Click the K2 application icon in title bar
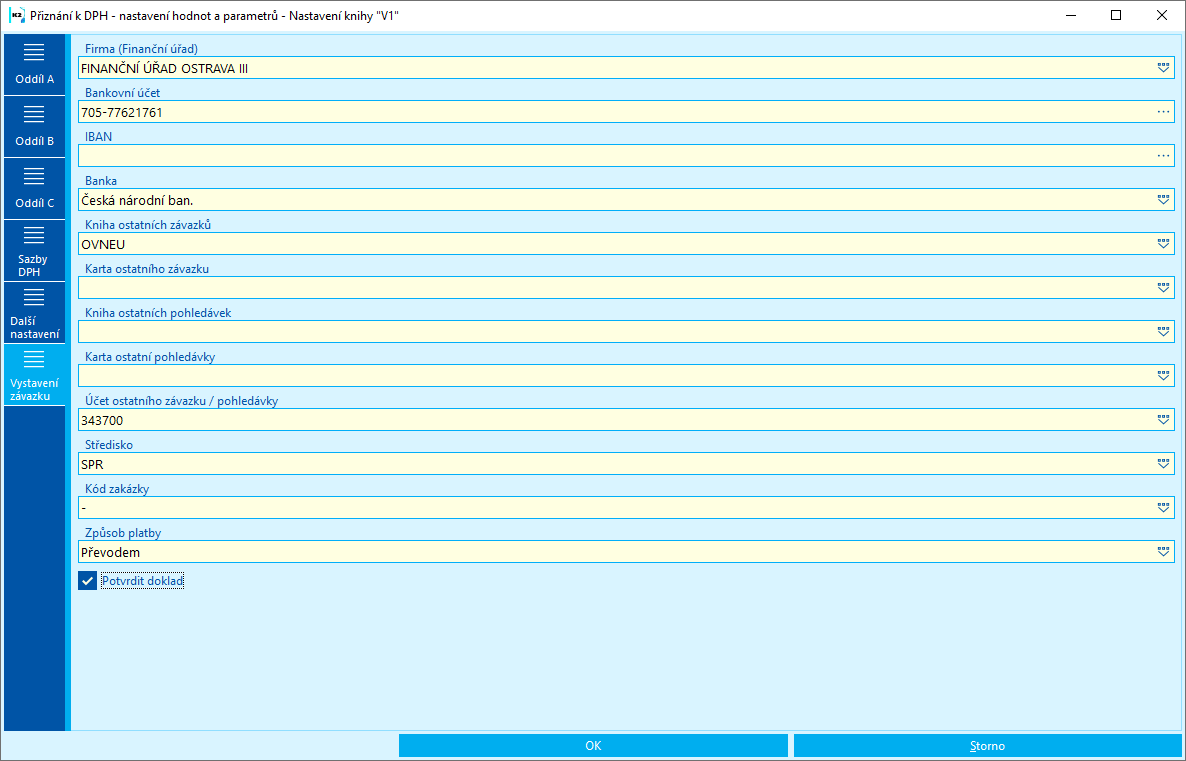This screenshot has width=1186, height=761. click(16, 15)
